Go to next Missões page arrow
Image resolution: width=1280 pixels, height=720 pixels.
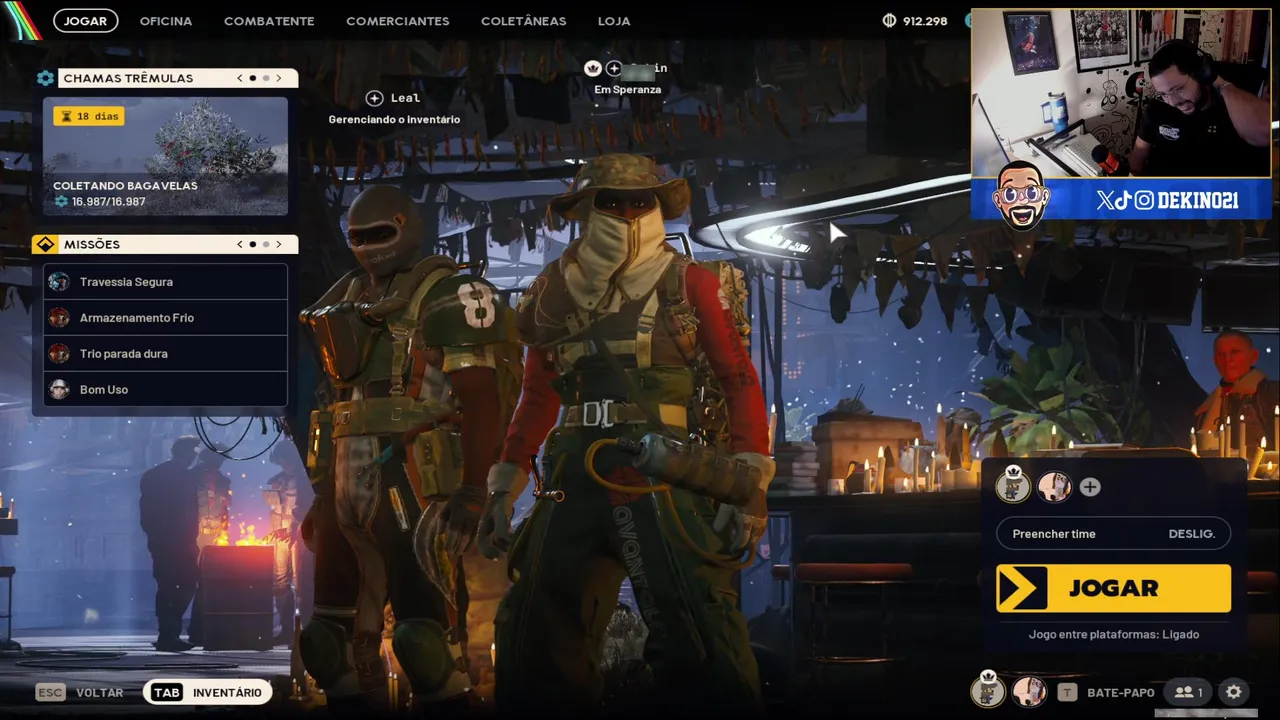click(279, 244)
